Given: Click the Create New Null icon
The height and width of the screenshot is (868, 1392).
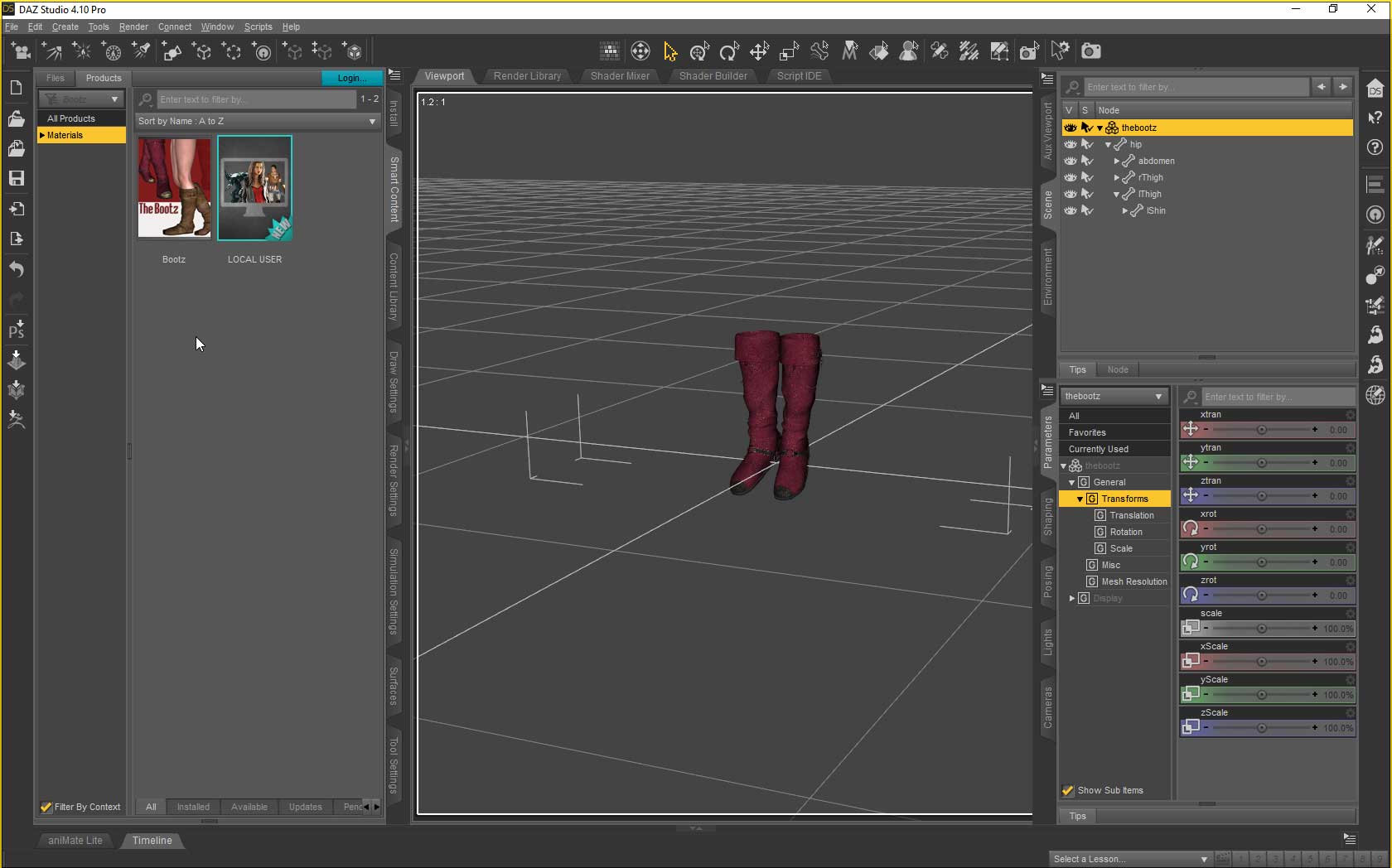Looking at the screenshot, I should [x=202, y=51].
